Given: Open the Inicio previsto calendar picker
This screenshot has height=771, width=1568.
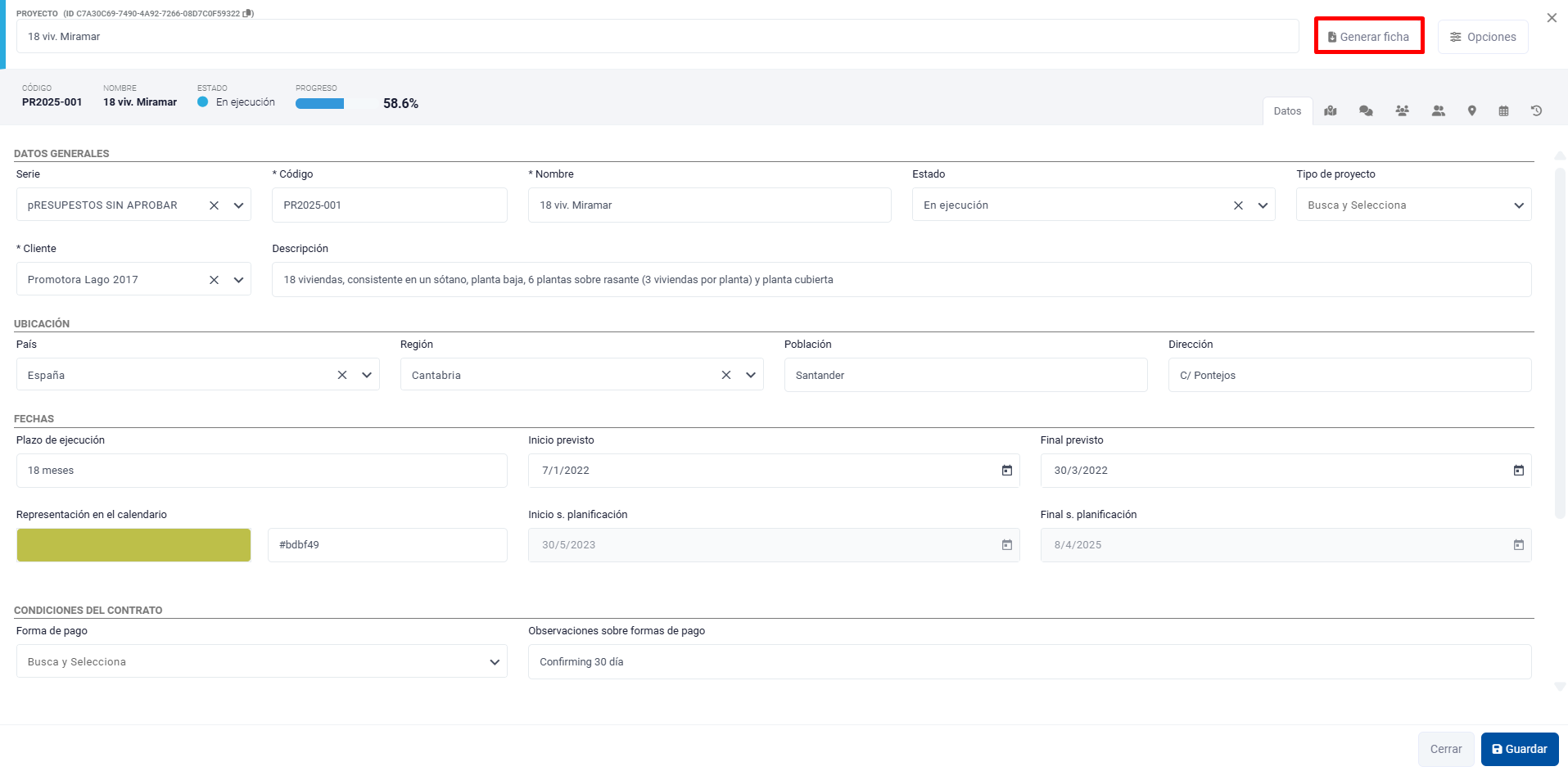Looking at the screenshot, I should pos(1006,471).
